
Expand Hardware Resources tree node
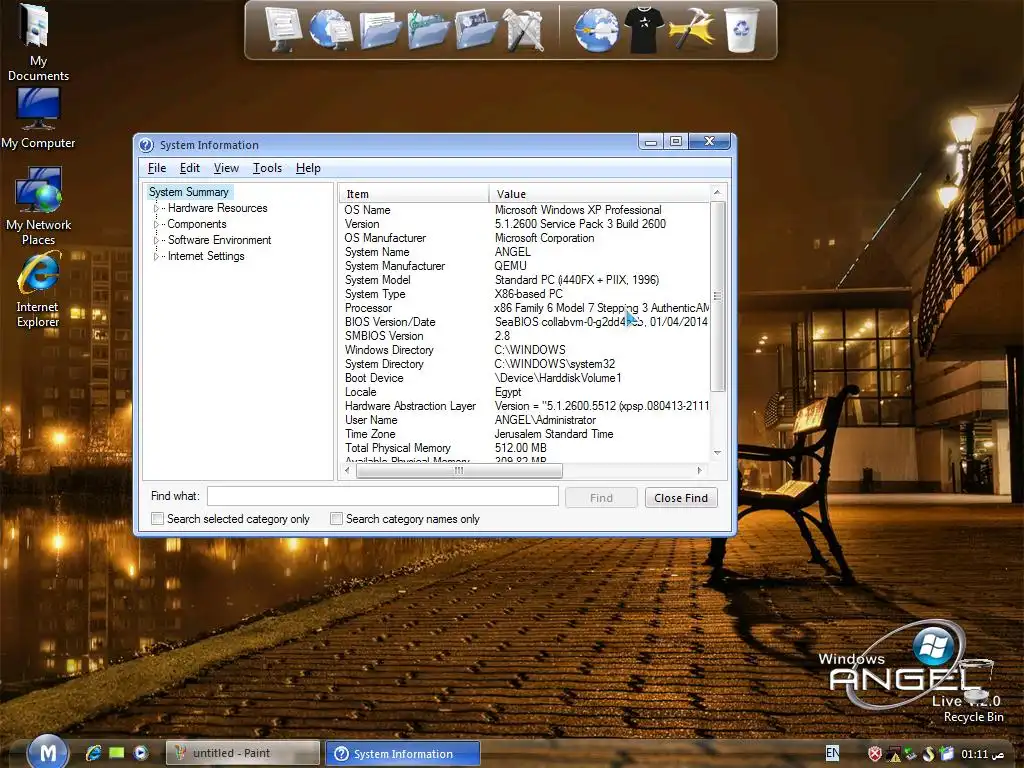(156, 208)
